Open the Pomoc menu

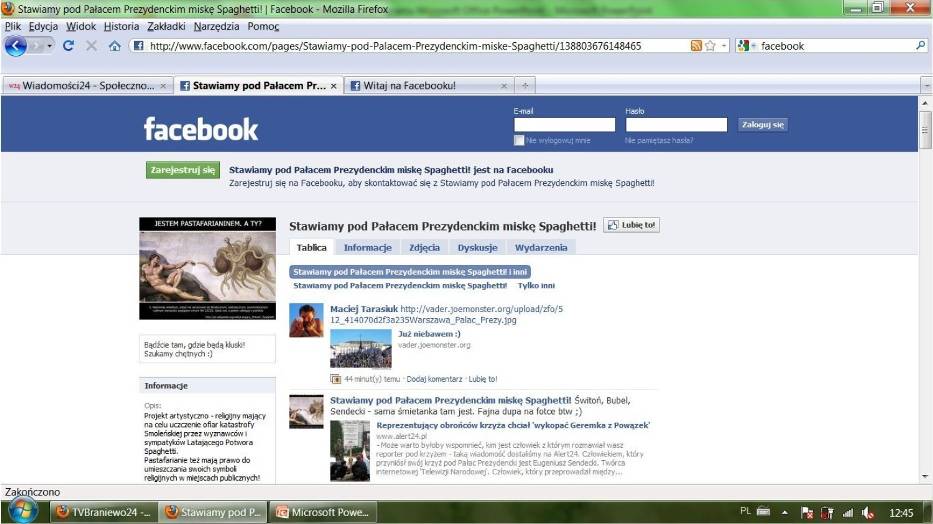(263, 26)
